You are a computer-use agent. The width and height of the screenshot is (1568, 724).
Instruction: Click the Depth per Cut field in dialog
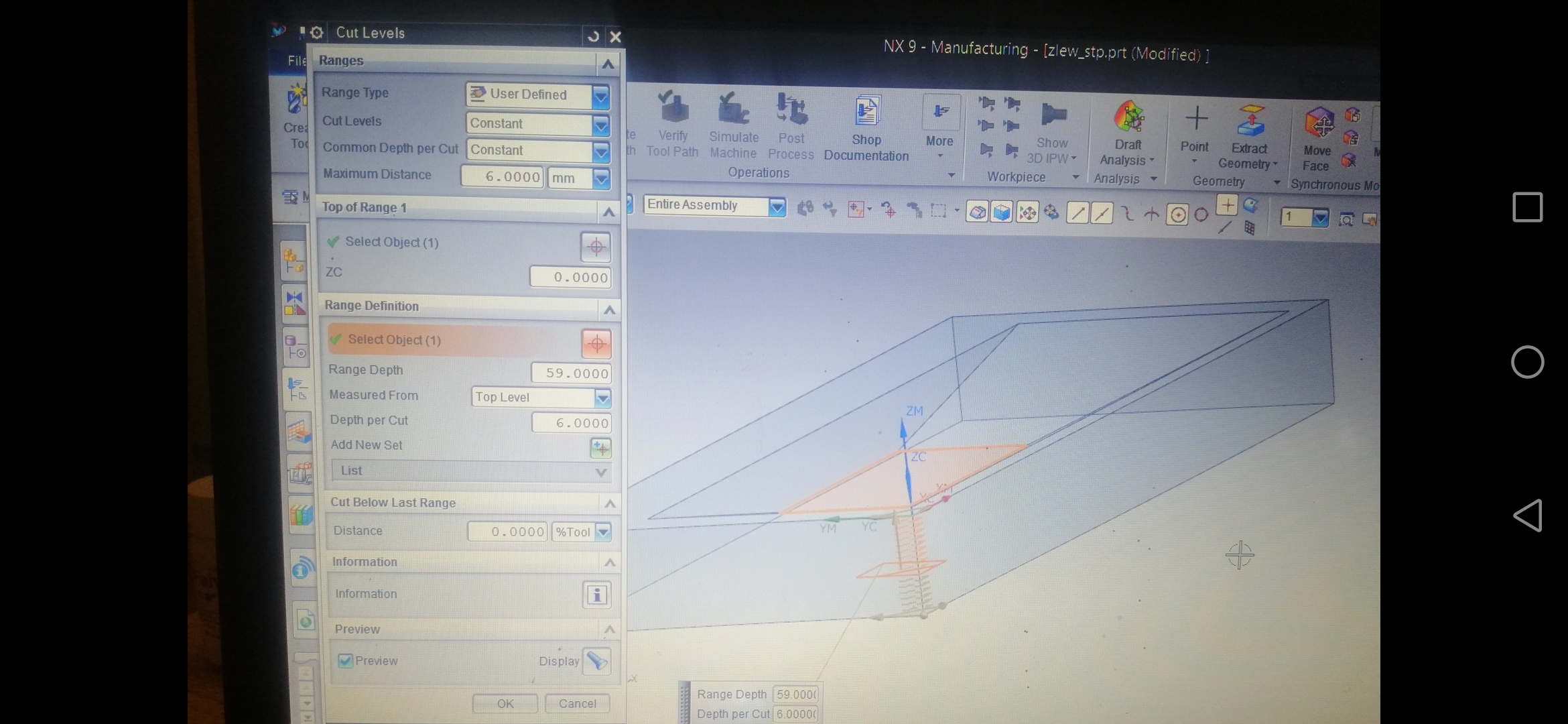point(572,423)
